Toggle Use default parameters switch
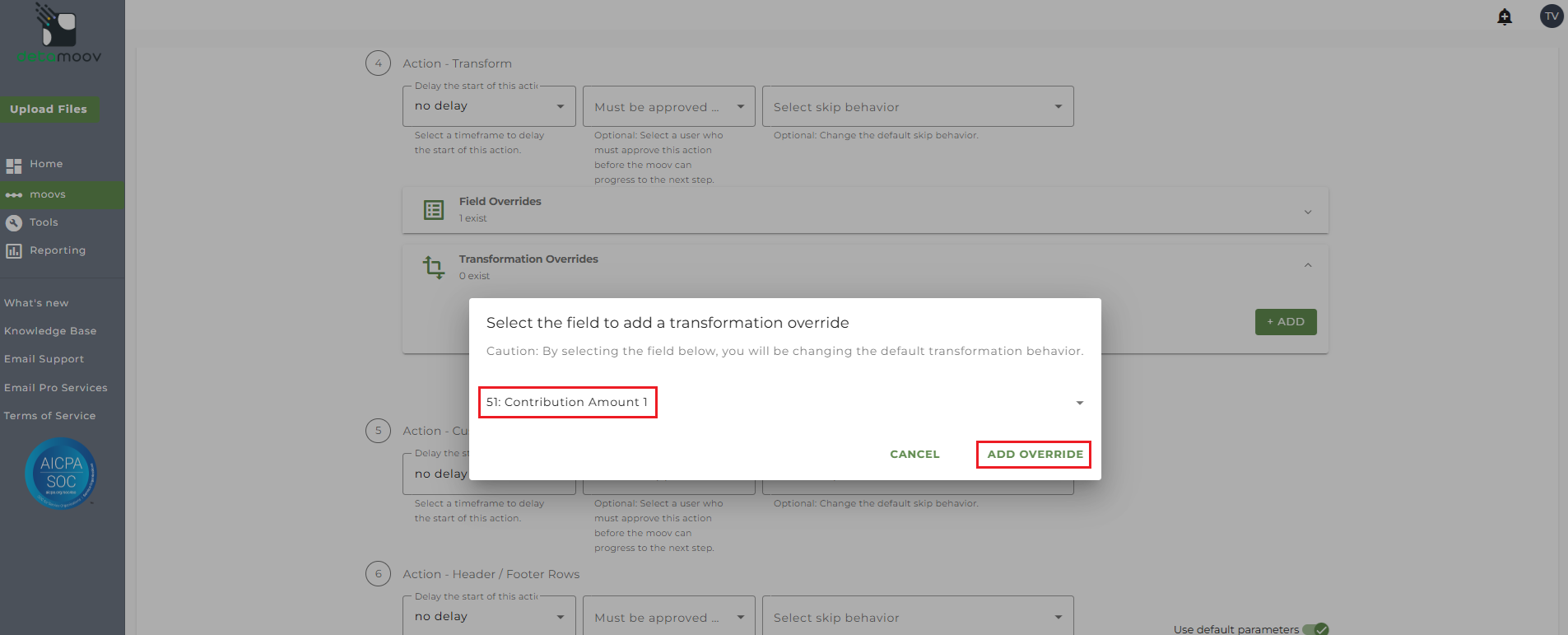 pos(1315,629)
